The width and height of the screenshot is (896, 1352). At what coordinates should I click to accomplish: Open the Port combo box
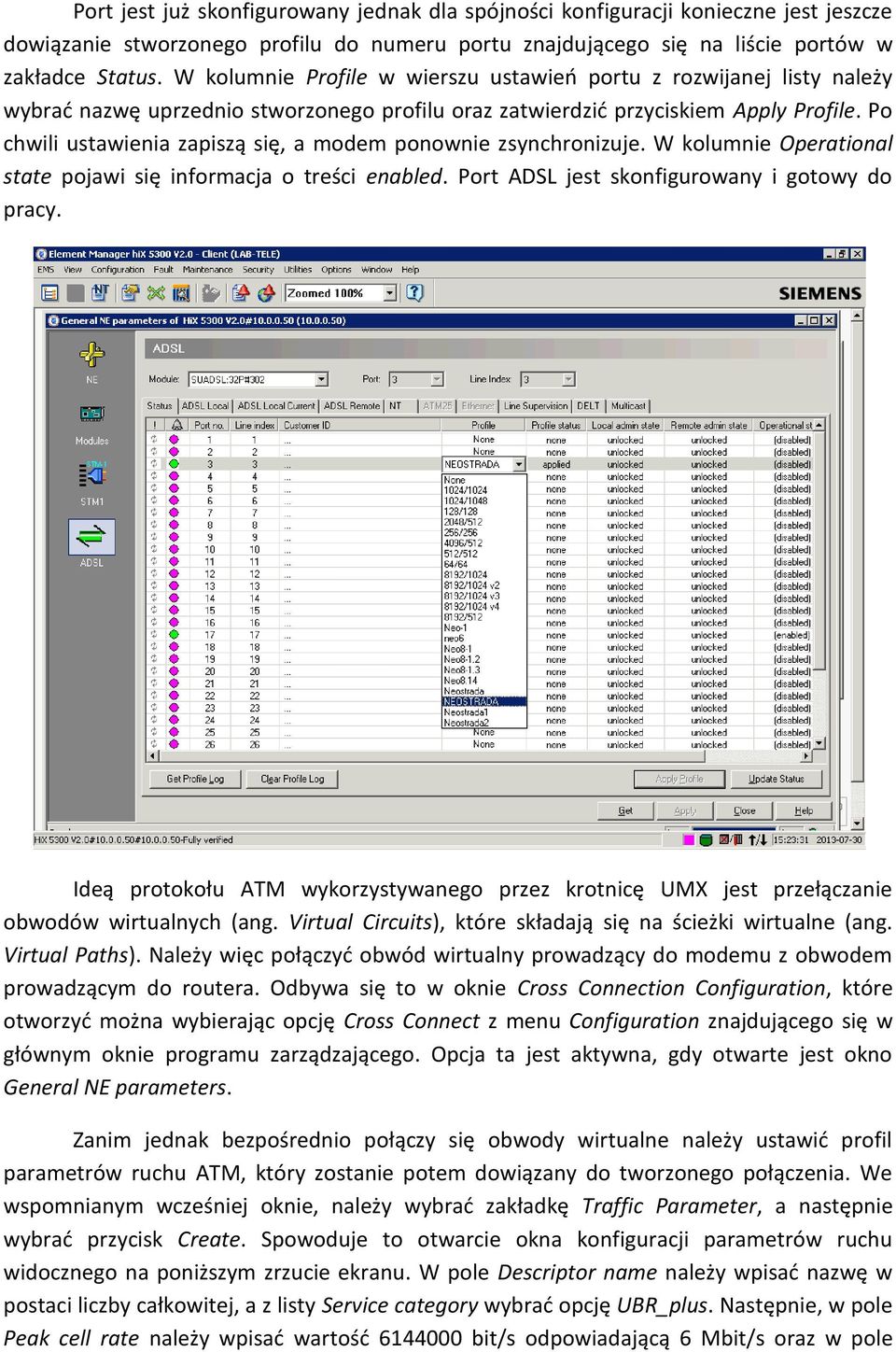click(x=416, y=379)
